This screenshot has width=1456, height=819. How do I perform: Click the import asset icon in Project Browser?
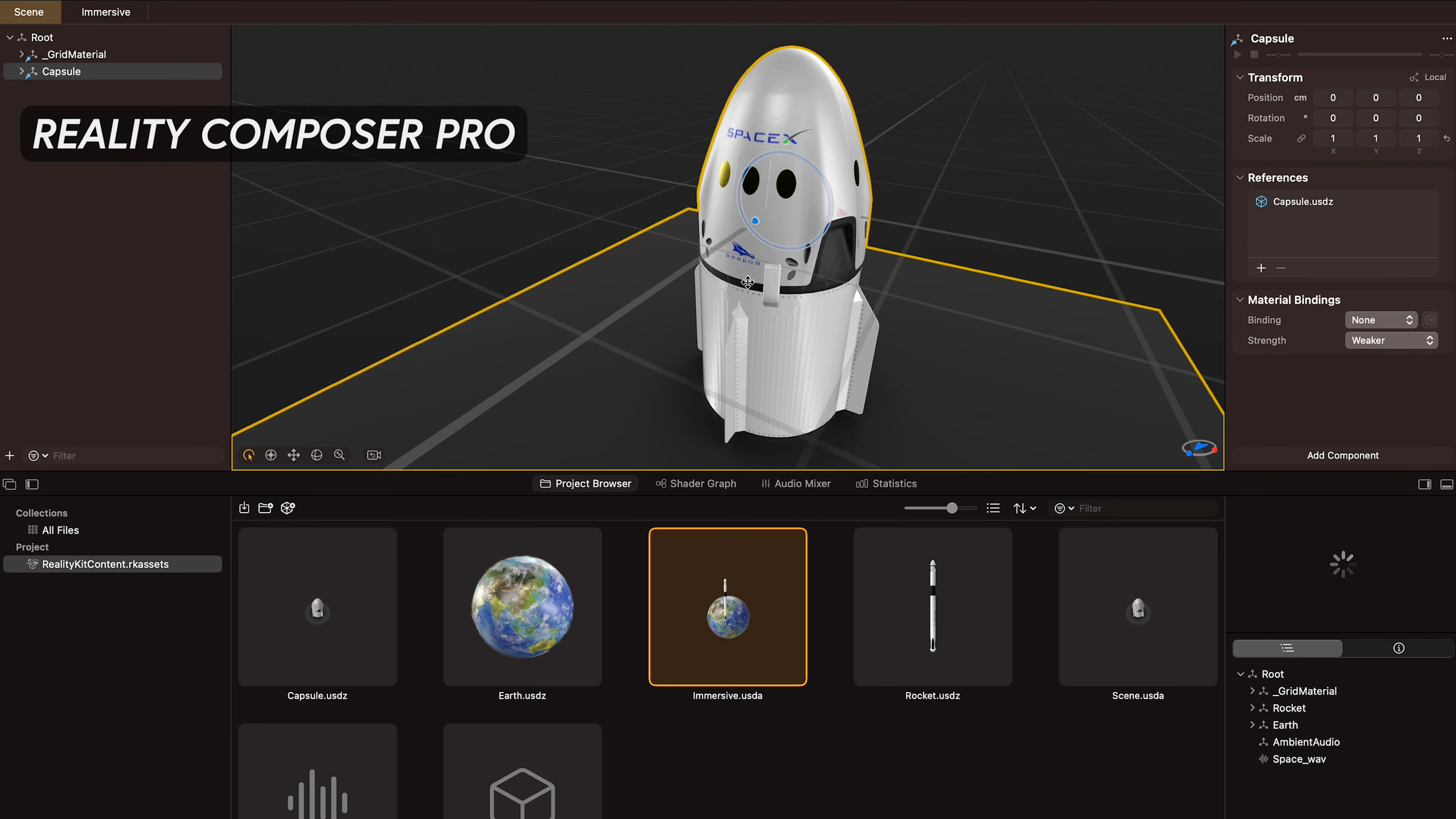click(244, 508)
